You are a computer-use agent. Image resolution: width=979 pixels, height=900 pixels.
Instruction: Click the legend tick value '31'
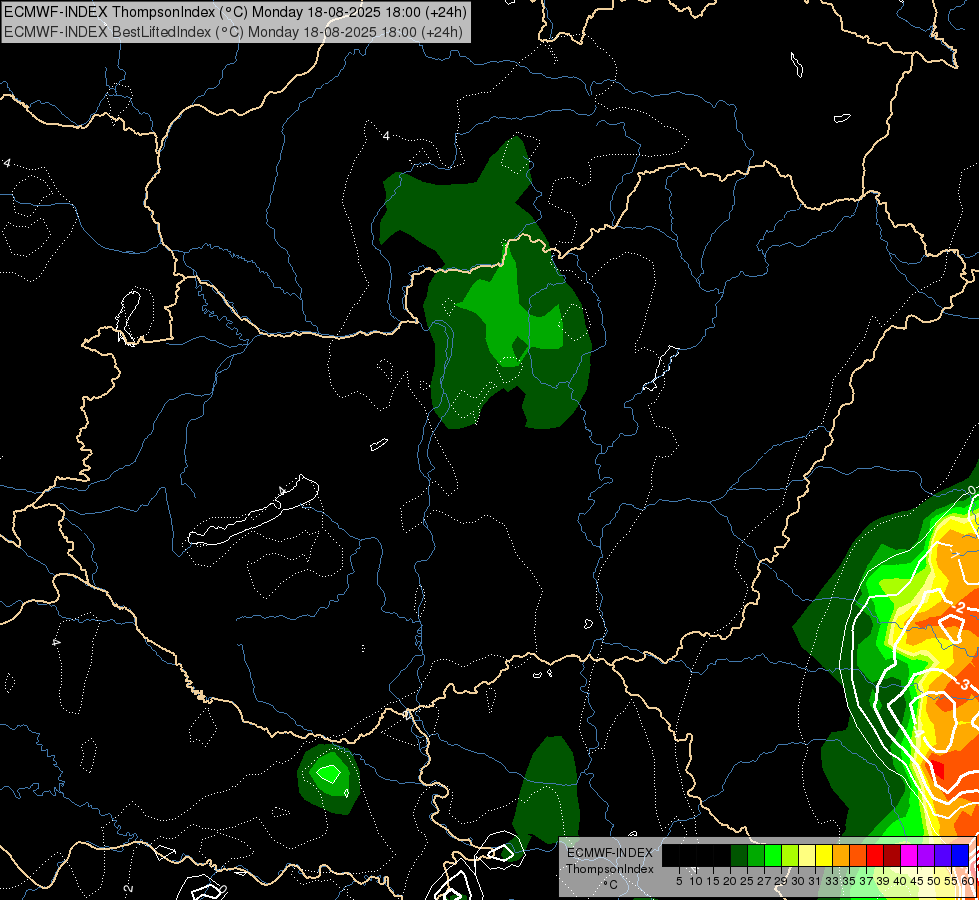815,881
